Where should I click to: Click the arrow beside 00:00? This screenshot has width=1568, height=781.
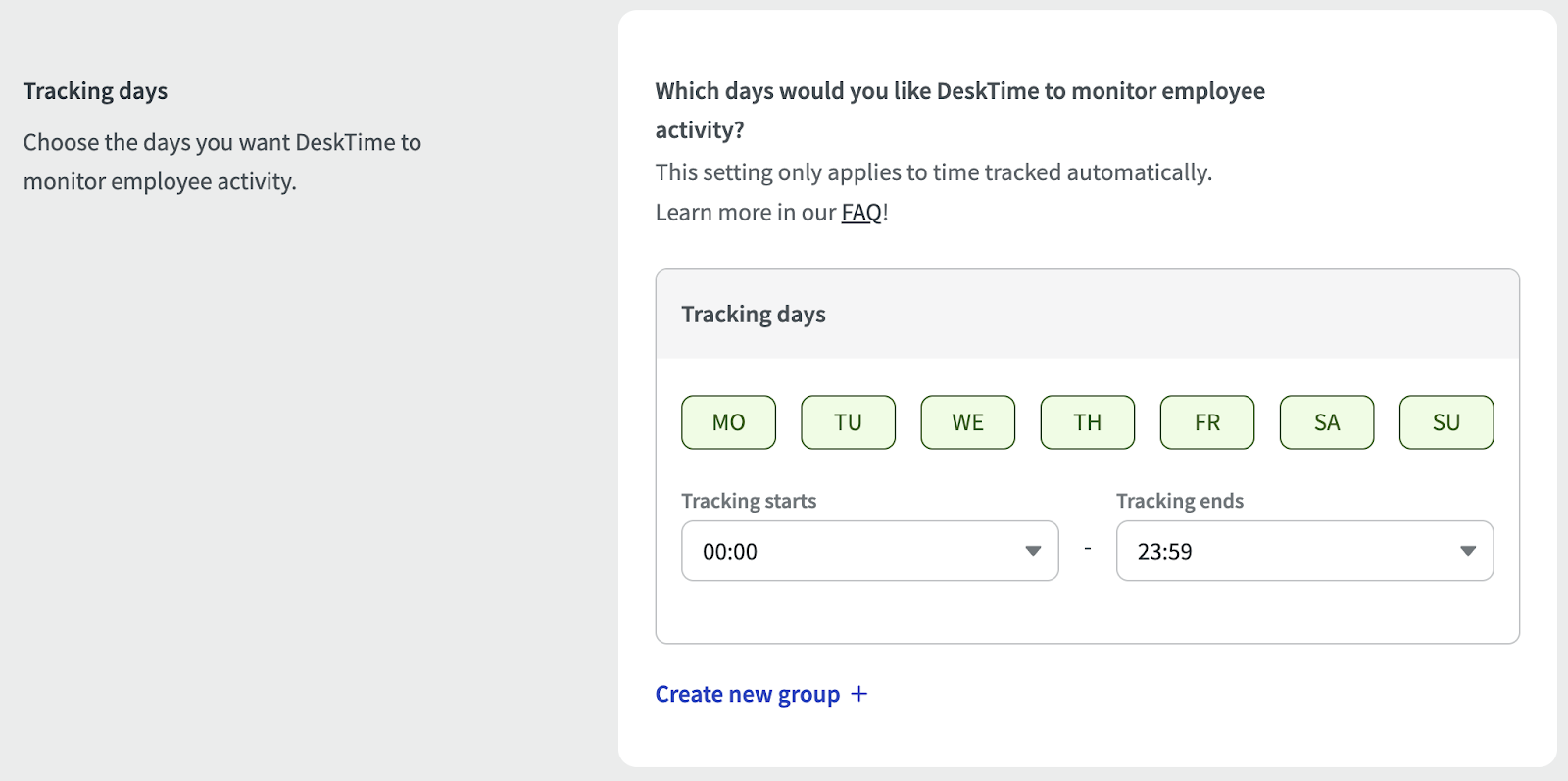pyautogui.click(x=1032, y=551)
